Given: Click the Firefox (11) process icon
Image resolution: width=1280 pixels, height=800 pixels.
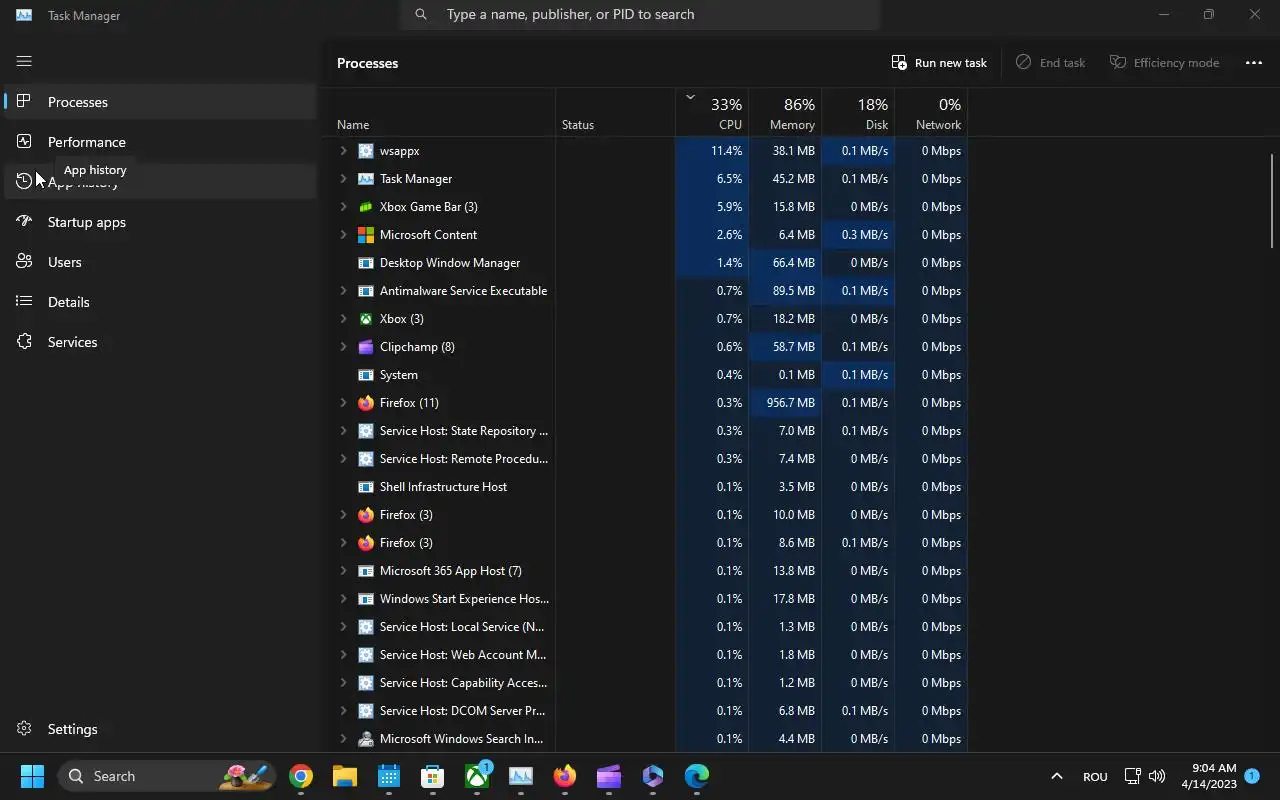Looking at the screenshot, I should [x=366, y=403].
